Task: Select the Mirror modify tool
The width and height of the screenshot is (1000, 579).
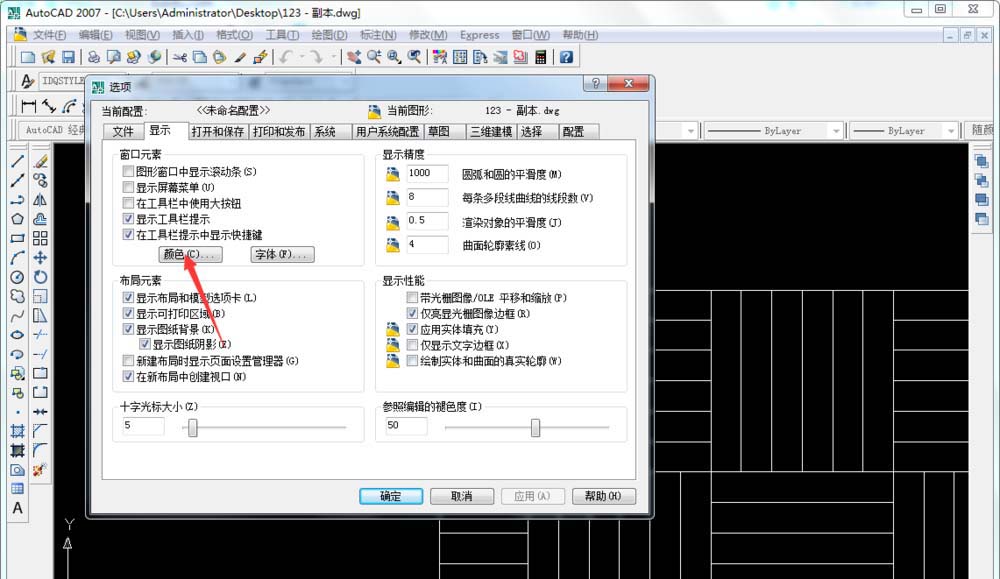Action: [x=40, y=200]
